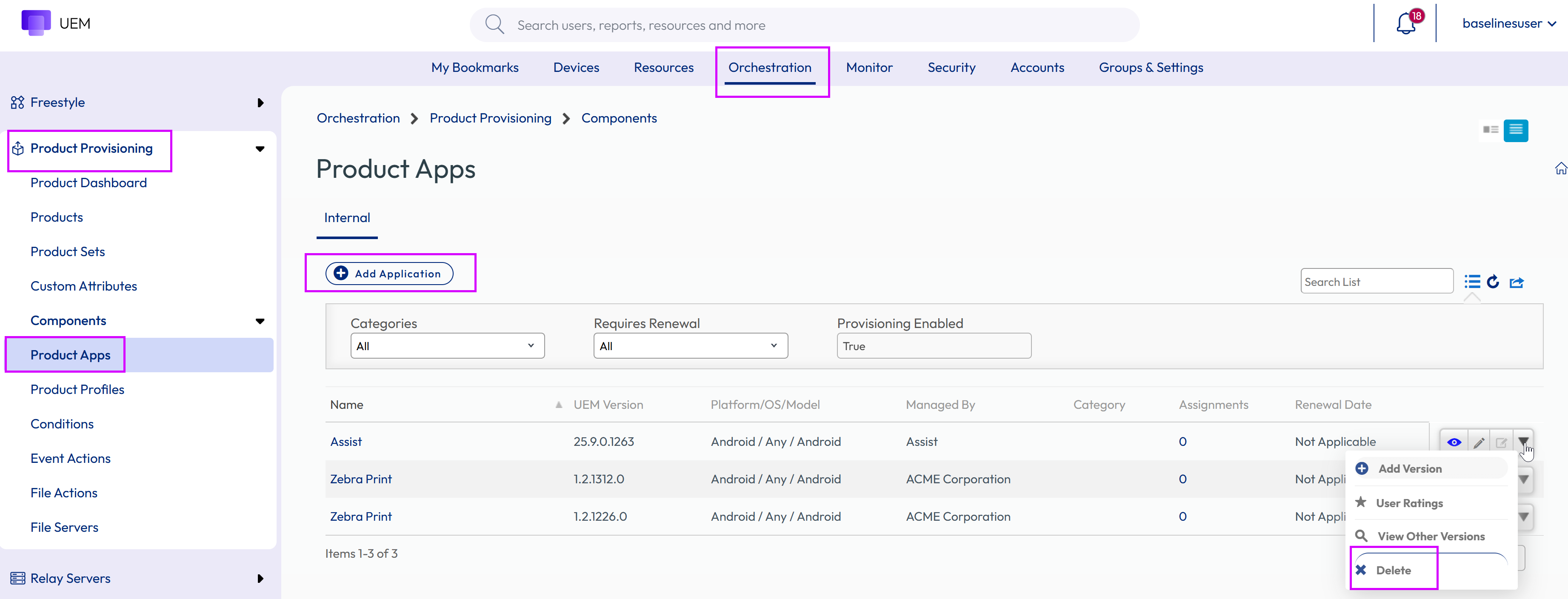Open Product Dashboard in the sidebar
The image size is (1568, 599).
pyautogui.click(x=89, y=183)
